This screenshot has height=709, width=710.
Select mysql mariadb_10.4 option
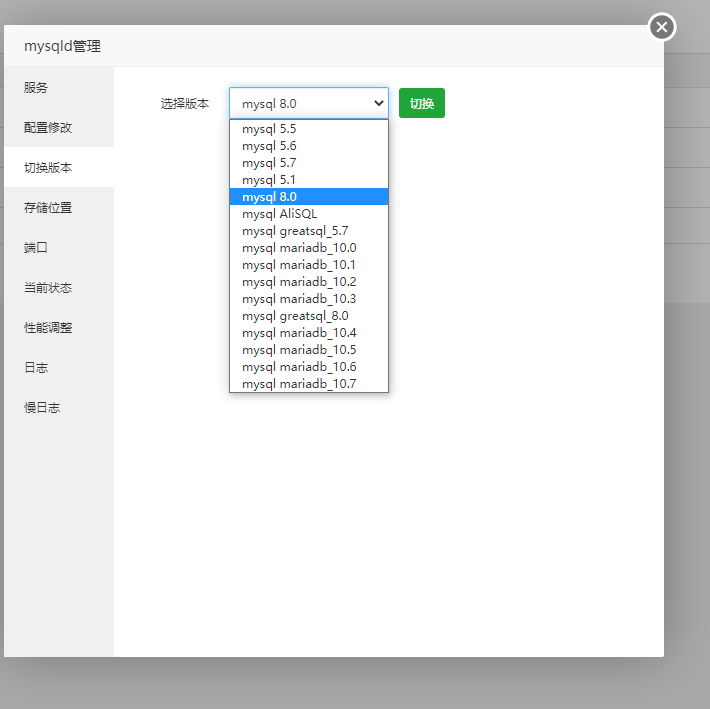click(309, 332)
